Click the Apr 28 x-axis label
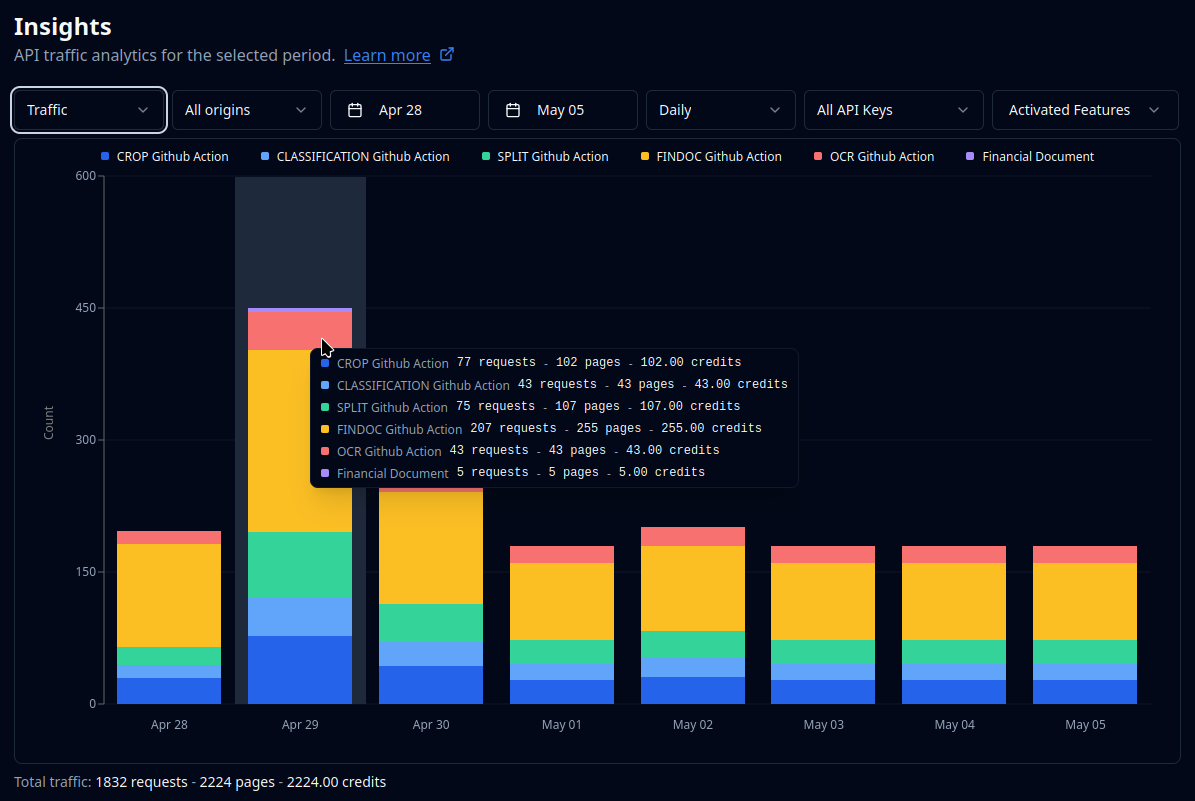The image size is (1195, 801). [169, 725]
